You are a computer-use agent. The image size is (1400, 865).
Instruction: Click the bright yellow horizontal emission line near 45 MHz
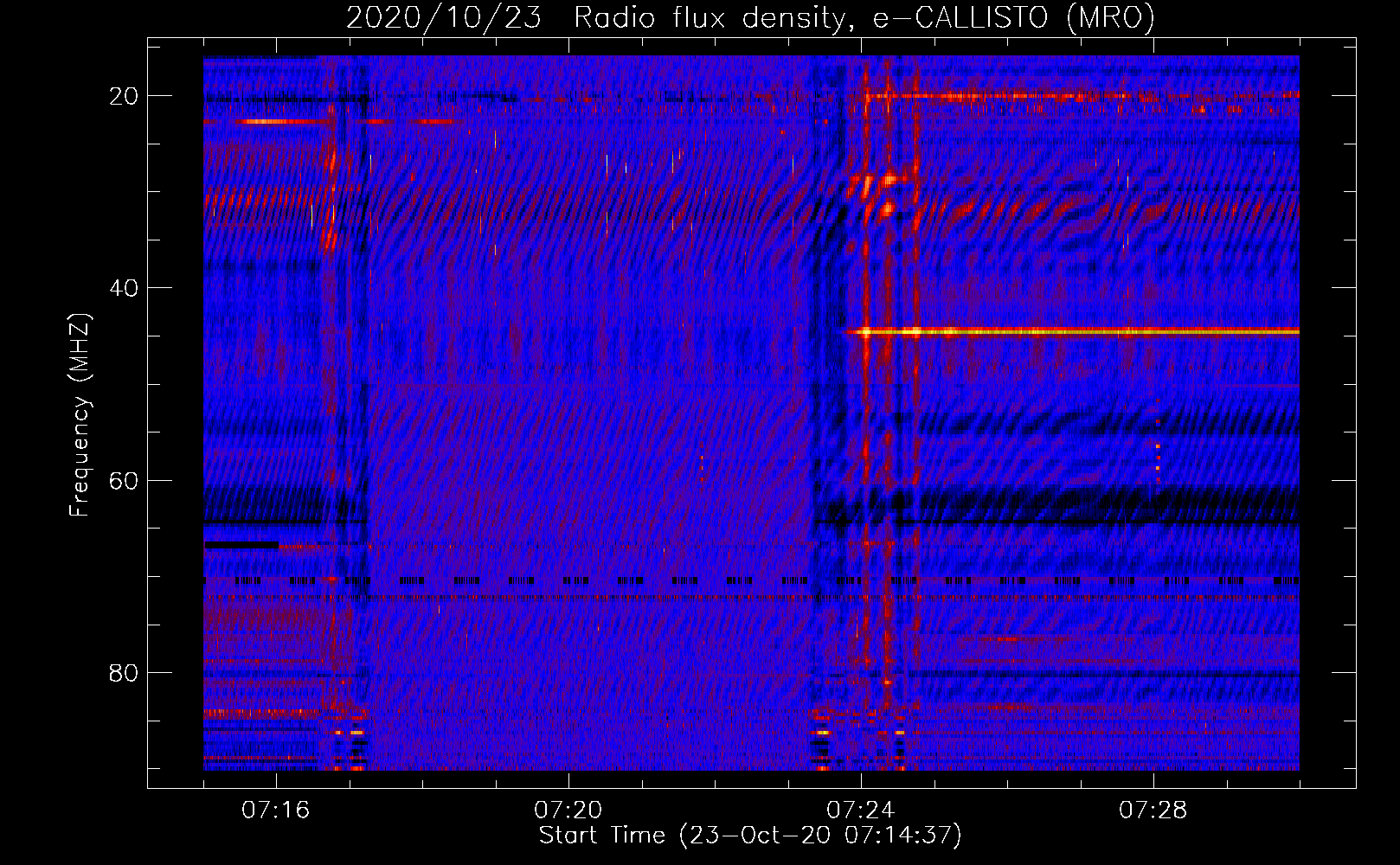tap(1073, 331)
